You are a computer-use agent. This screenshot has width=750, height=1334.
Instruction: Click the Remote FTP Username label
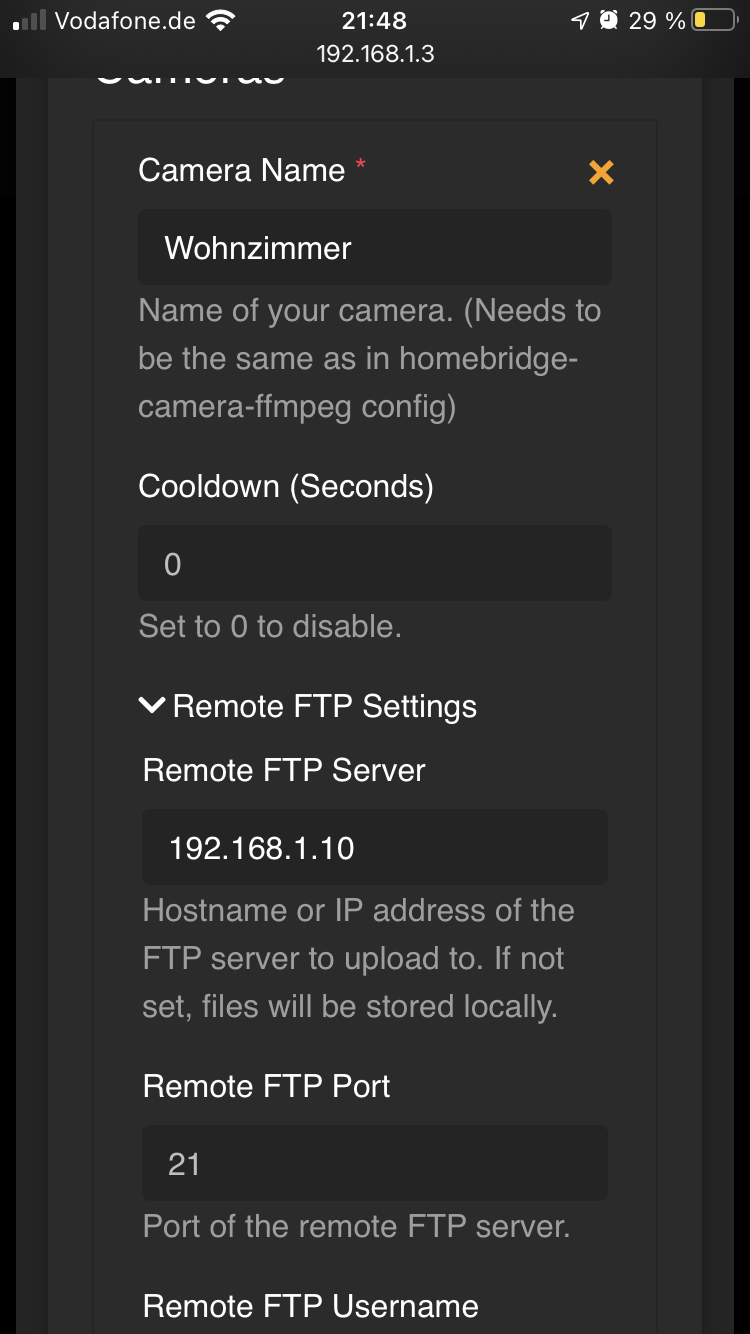(x=311, y=1305)
